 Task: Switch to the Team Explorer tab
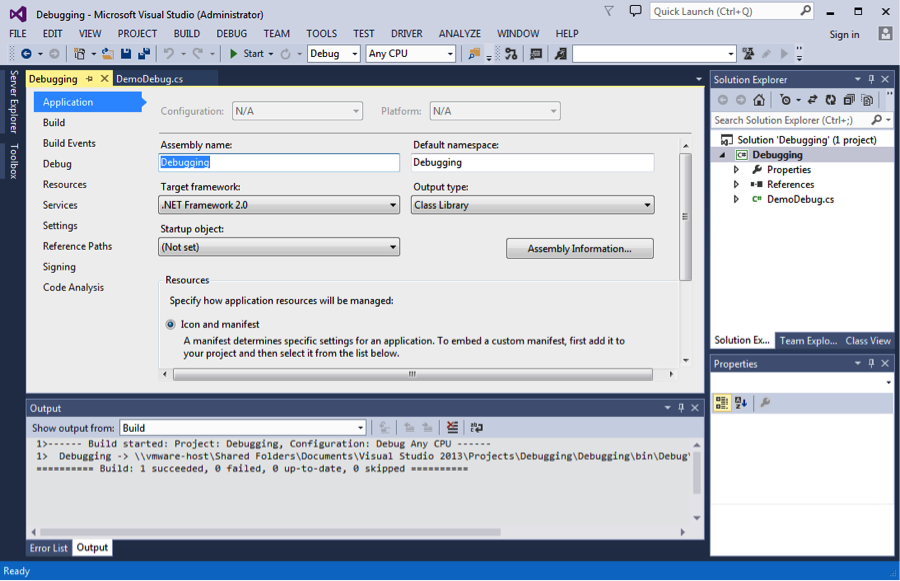(808, 340)
